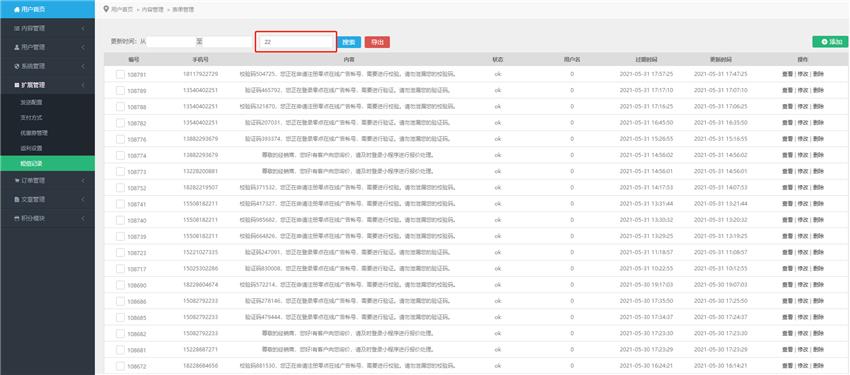Click the document icon beside 文章管理
Image resolution: width=850 pixels, height=375 pixels.
pos(16,199)
